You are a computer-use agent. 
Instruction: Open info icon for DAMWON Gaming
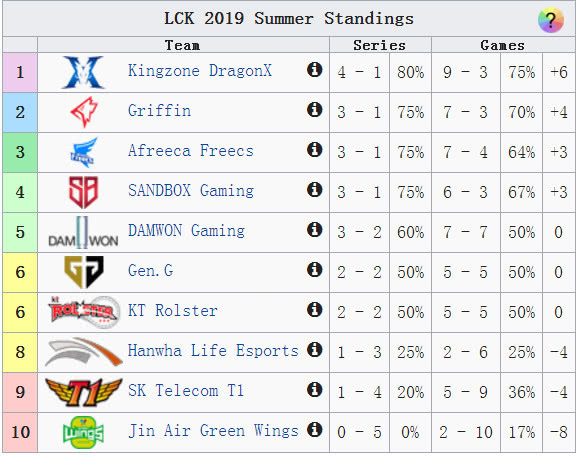314,229
